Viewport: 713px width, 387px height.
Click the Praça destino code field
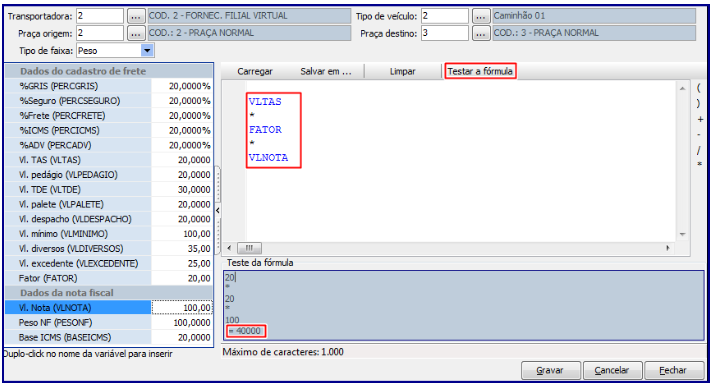pos(445,33)
